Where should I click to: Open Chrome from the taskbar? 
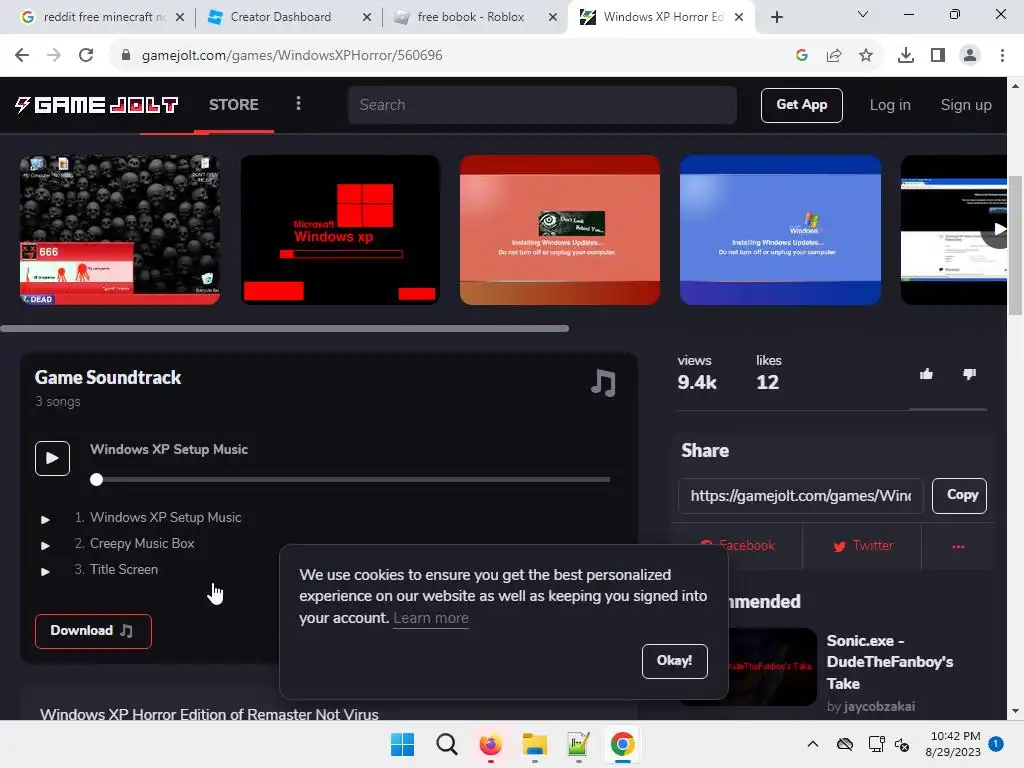coord(622,744)
